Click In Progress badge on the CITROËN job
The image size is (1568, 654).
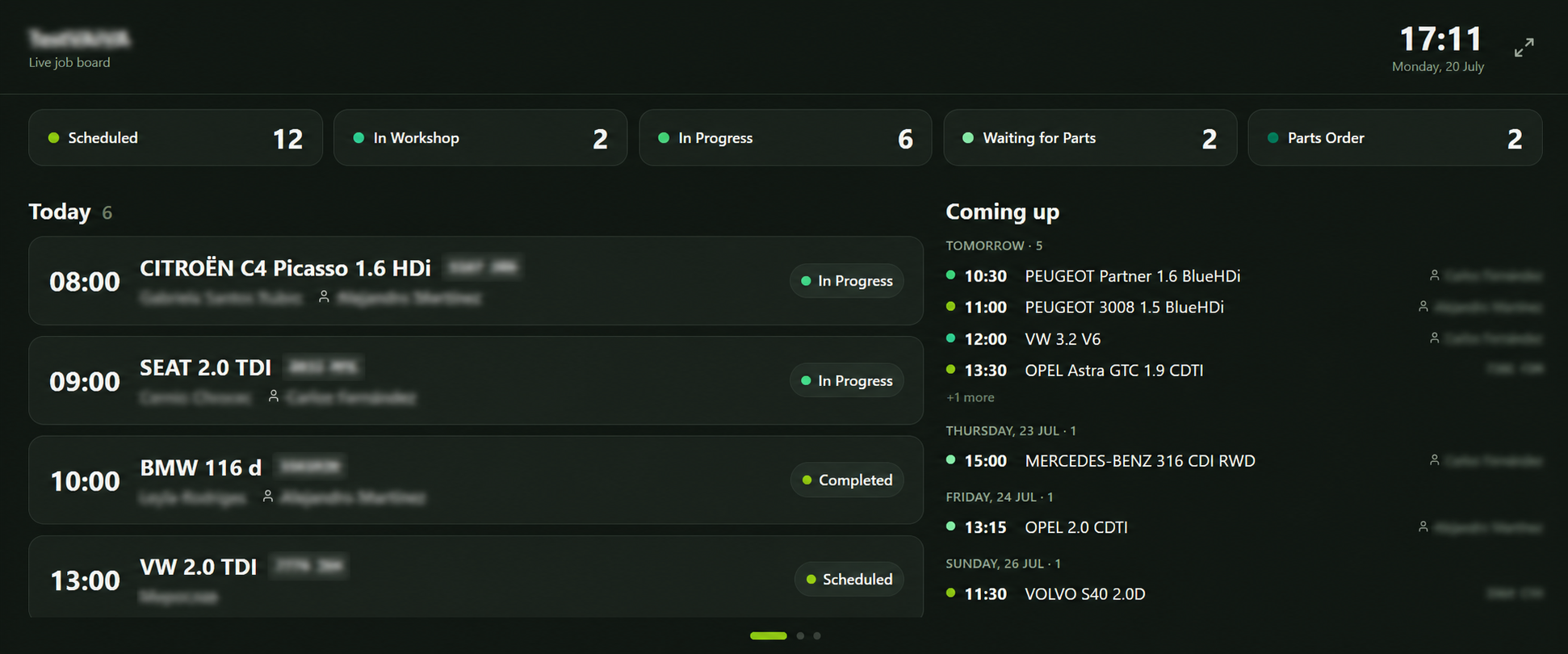(x=846, y=281)
